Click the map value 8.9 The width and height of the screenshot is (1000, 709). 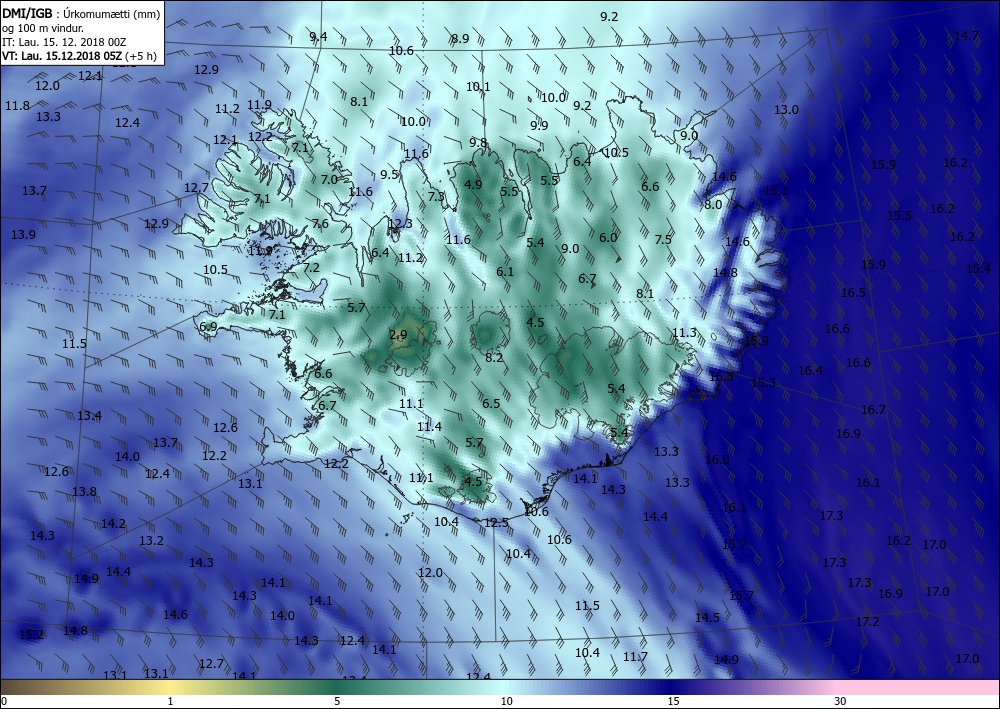coord(460,38)
